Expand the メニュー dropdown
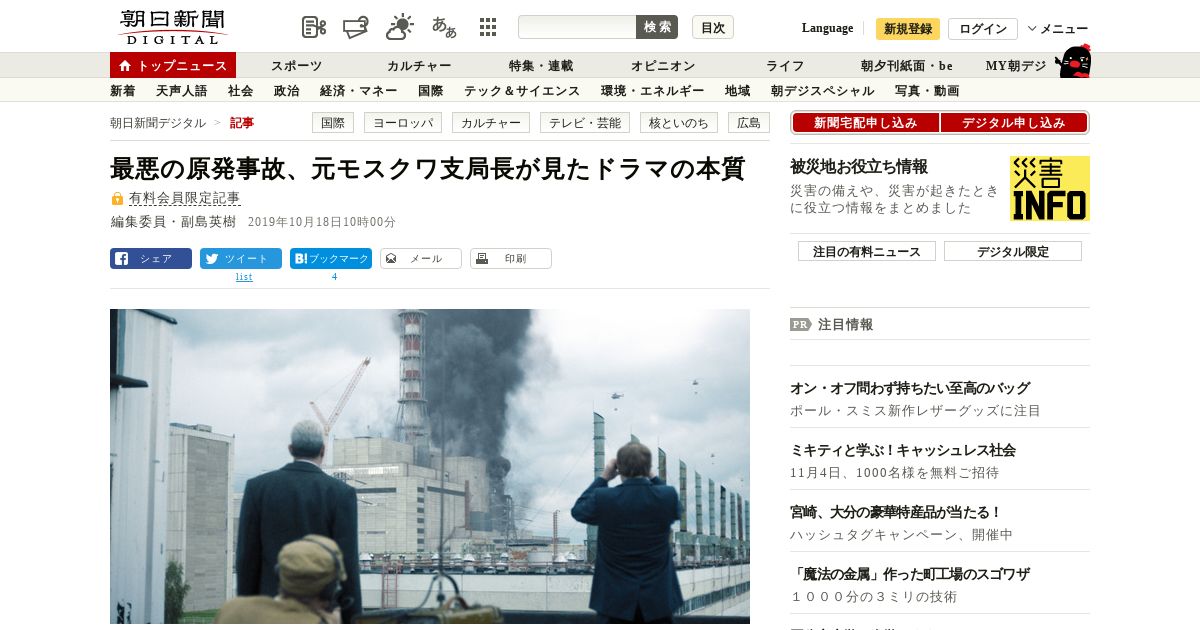 pyautogui.click(x=1058, y=29)
